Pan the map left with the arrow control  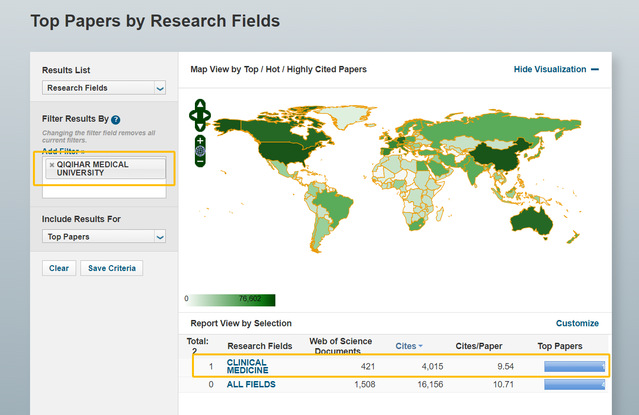pos(193,115)
